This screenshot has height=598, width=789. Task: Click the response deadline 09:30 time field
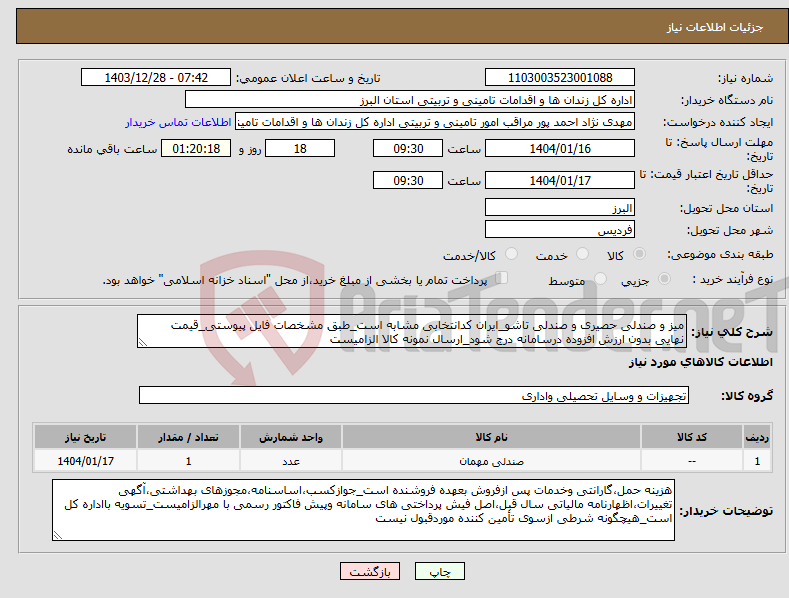coord(408,148)
